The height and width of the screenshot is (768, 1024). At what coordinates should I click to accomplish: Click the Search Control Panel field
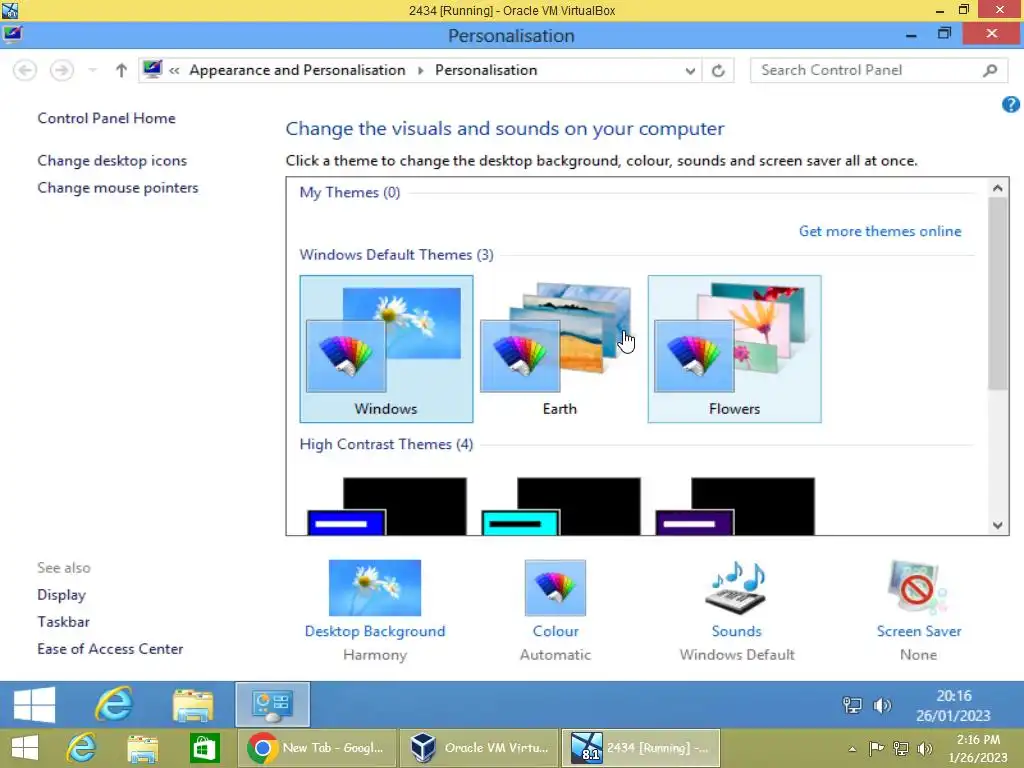(x=879, y=70)
